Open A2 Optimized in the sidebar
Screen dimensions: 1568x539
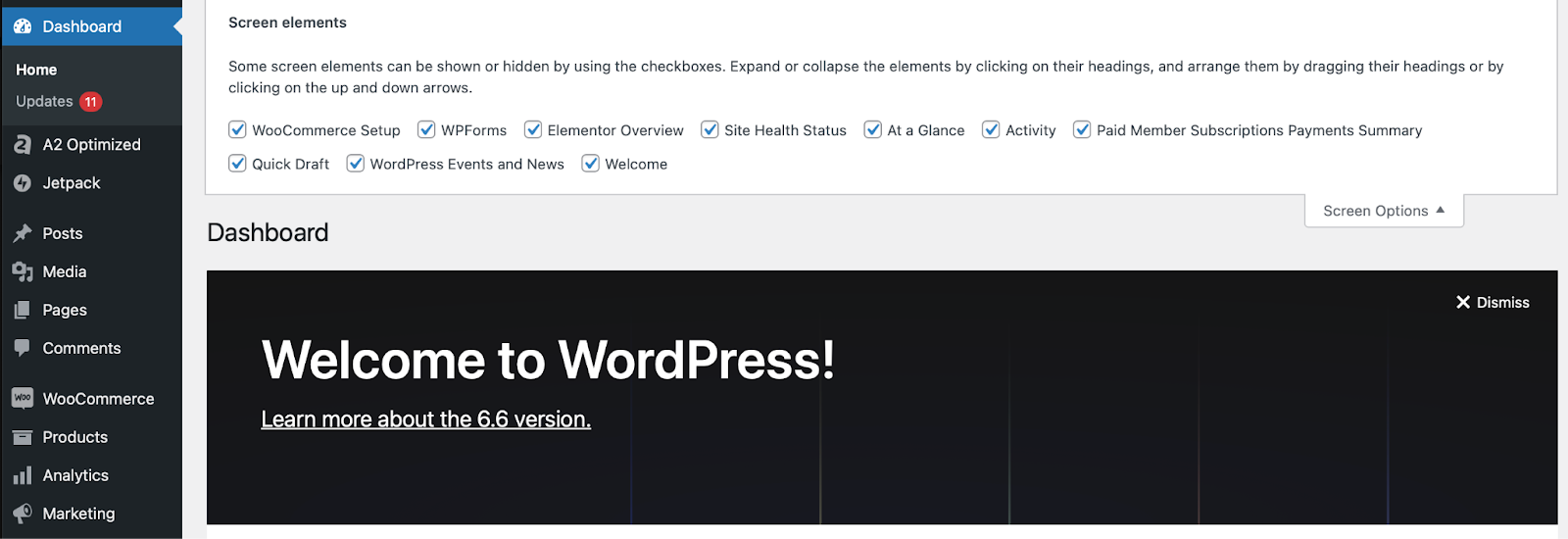(x=91, y=145)
